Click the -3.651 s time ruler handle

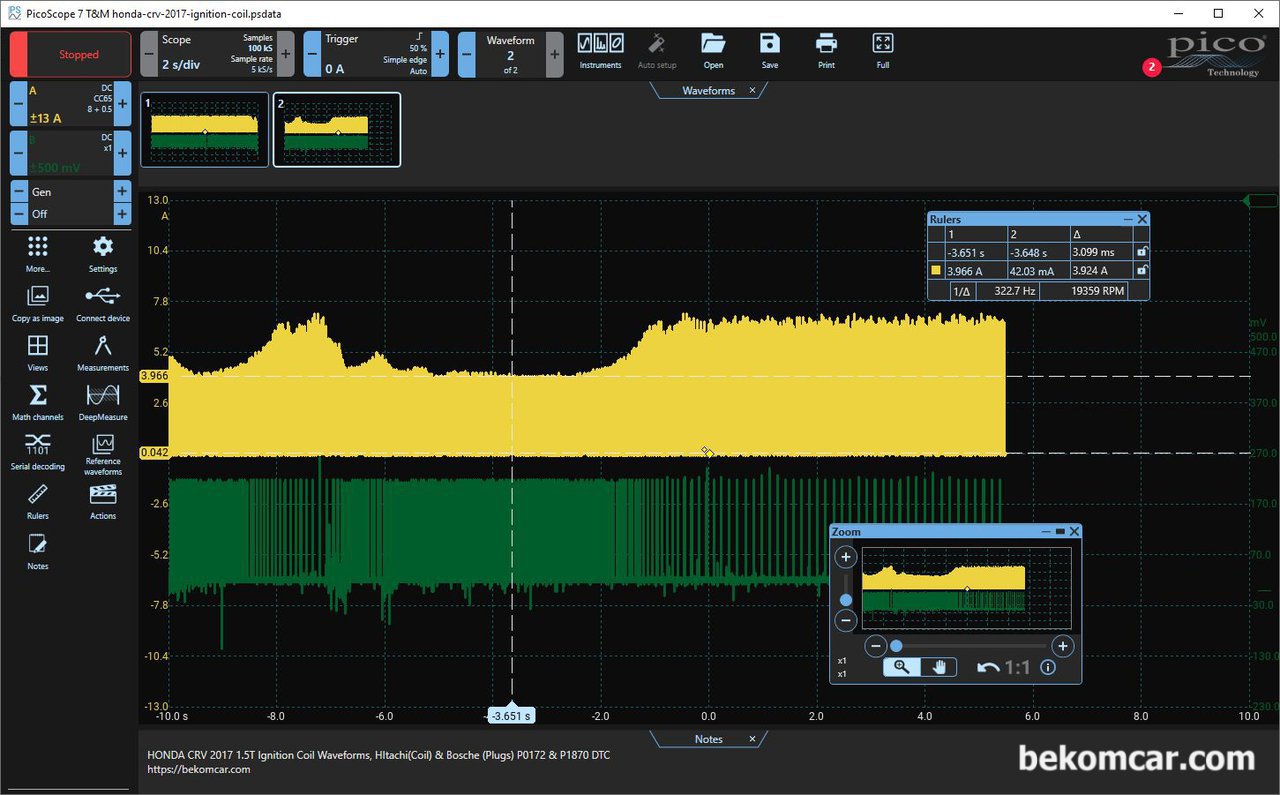(511, 716)
